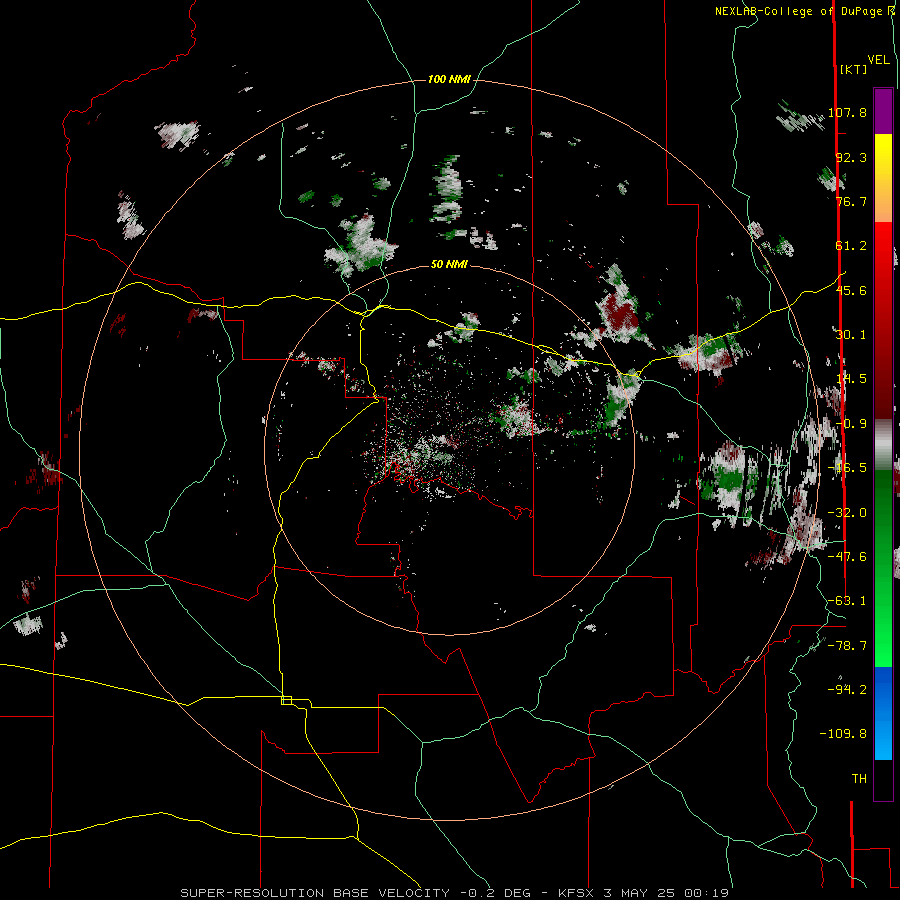Select the -94.2 legend value

click(x=847, y=690)
